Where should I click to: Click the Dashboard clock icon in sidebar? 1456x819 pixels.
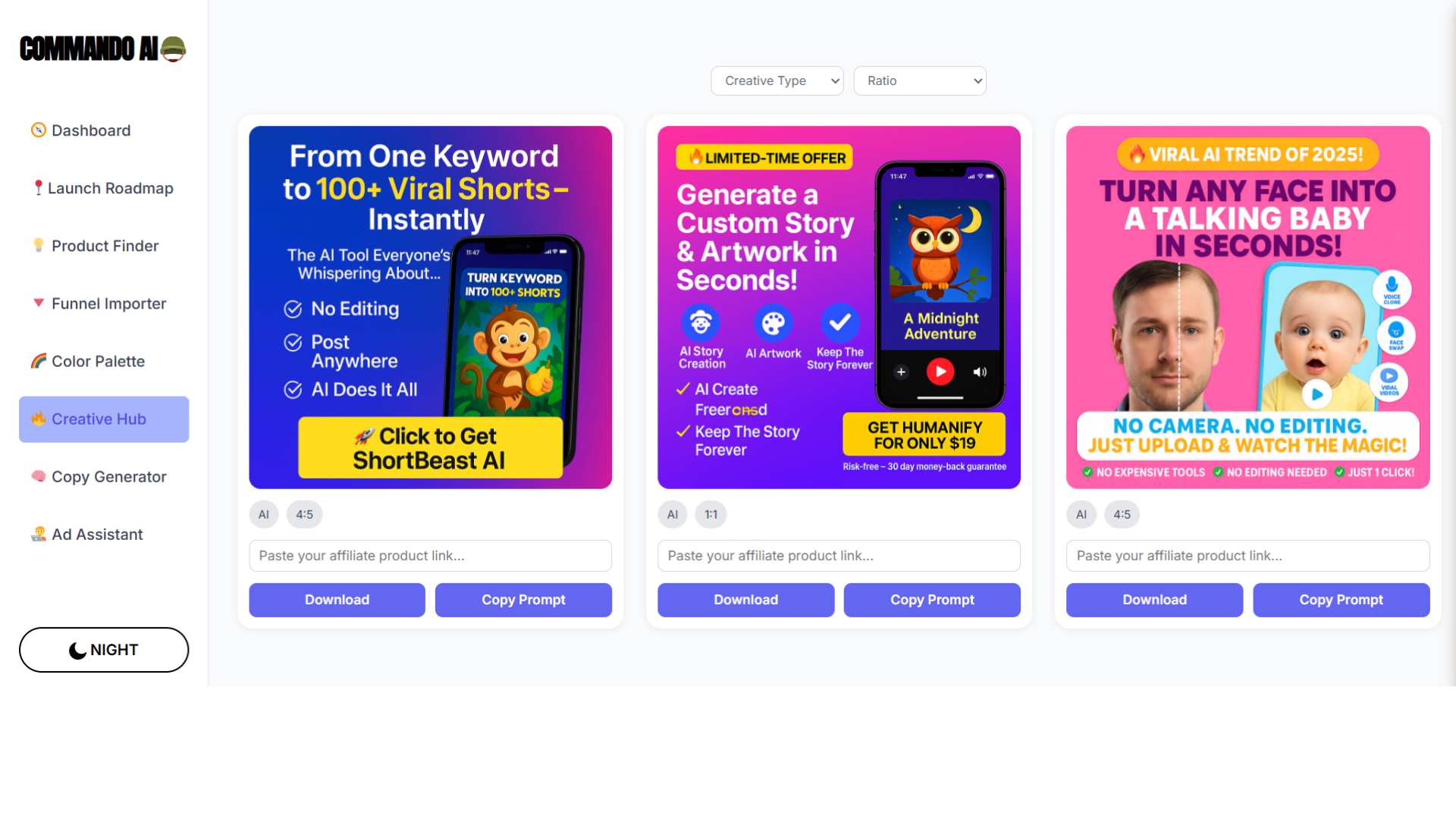click(x=38, y=130)
